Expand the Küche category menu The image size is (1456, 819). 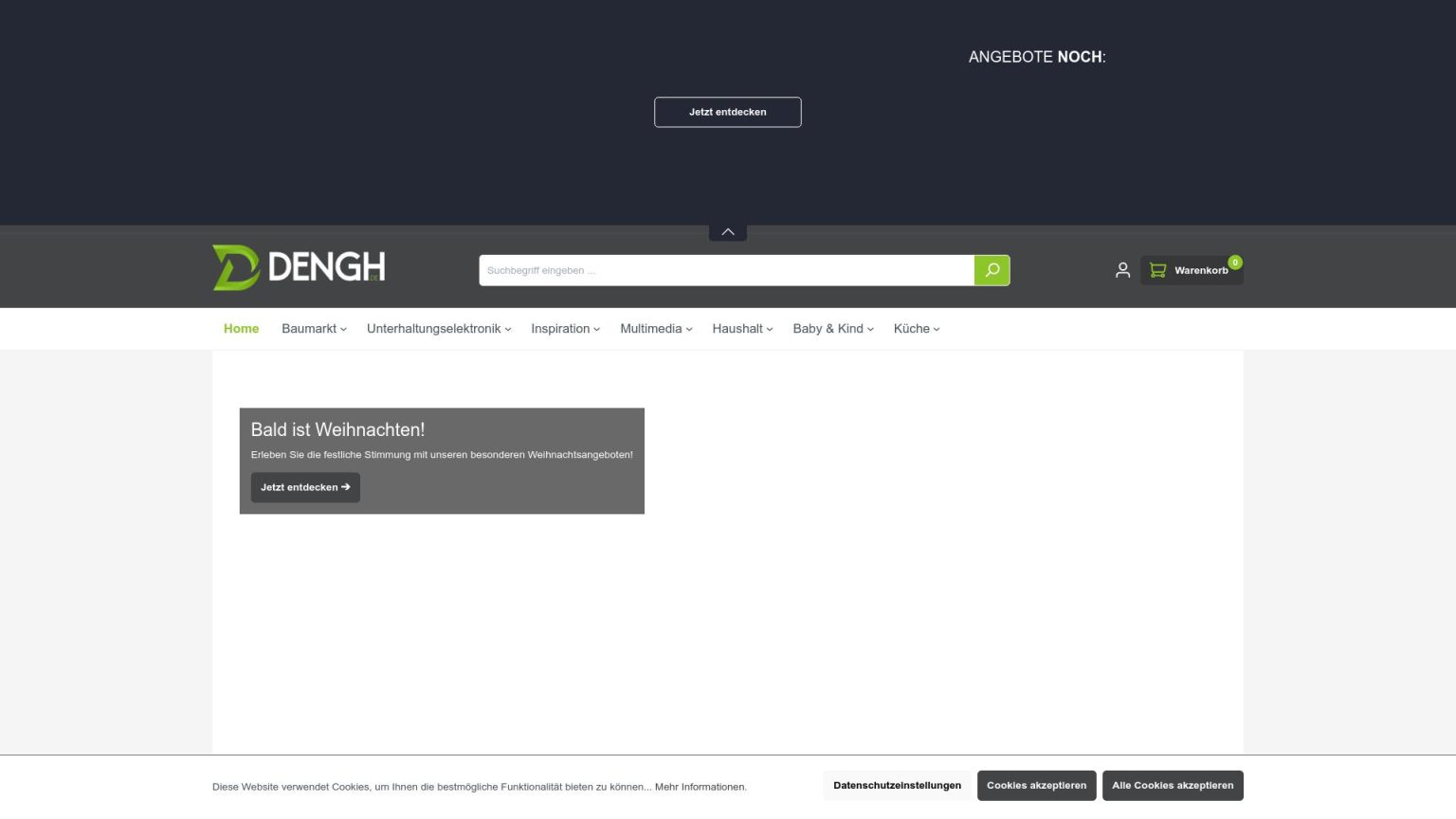916,329
